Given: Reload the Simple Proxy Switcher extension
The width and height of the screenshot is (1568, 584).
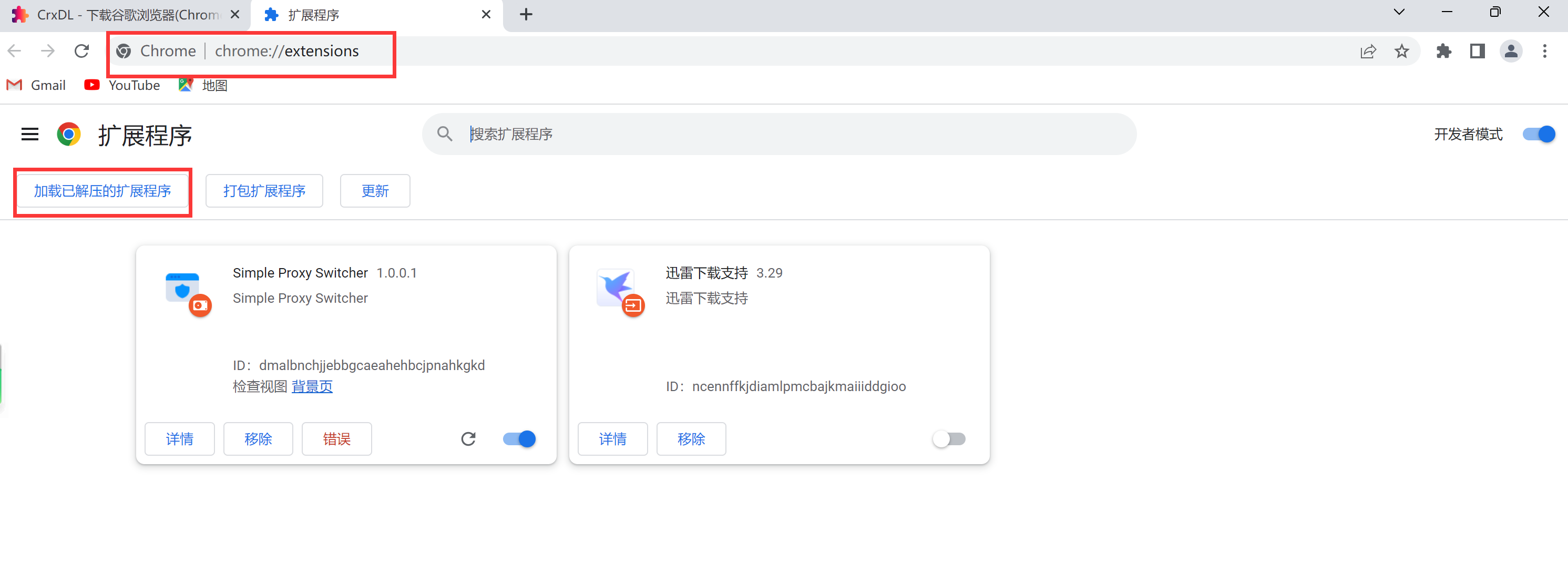Looking at the screenshot, I should [x=467, y=438].
